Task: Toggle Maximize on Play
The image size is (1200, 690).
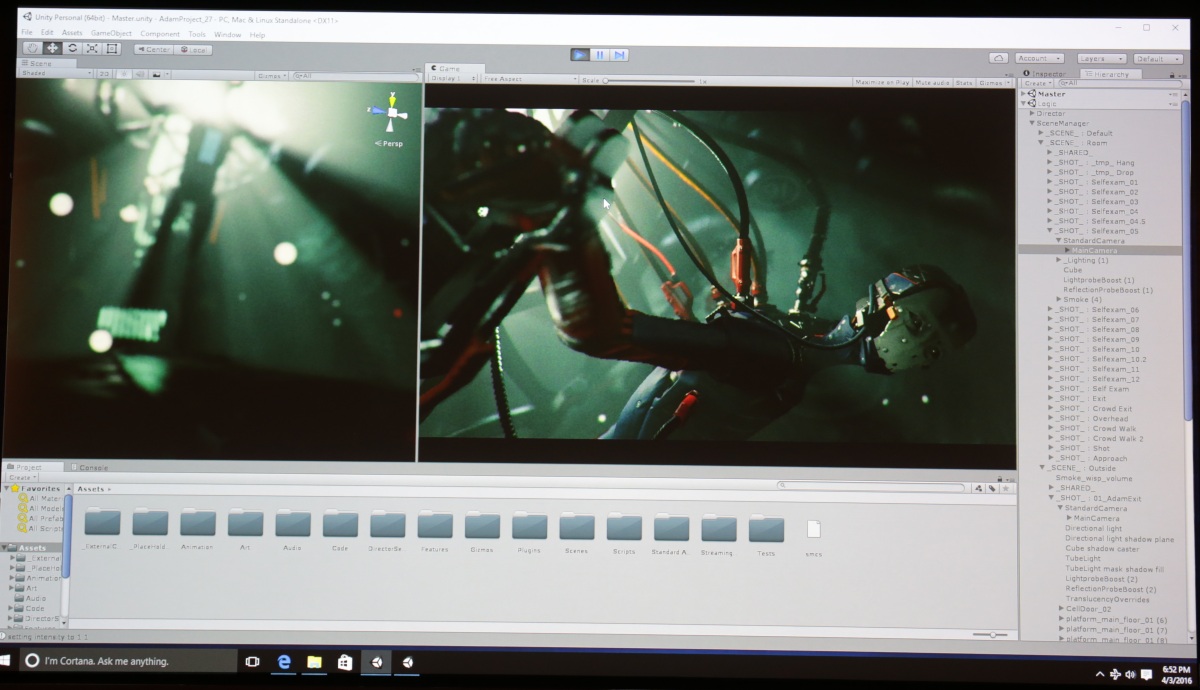Action: [882, 82]
